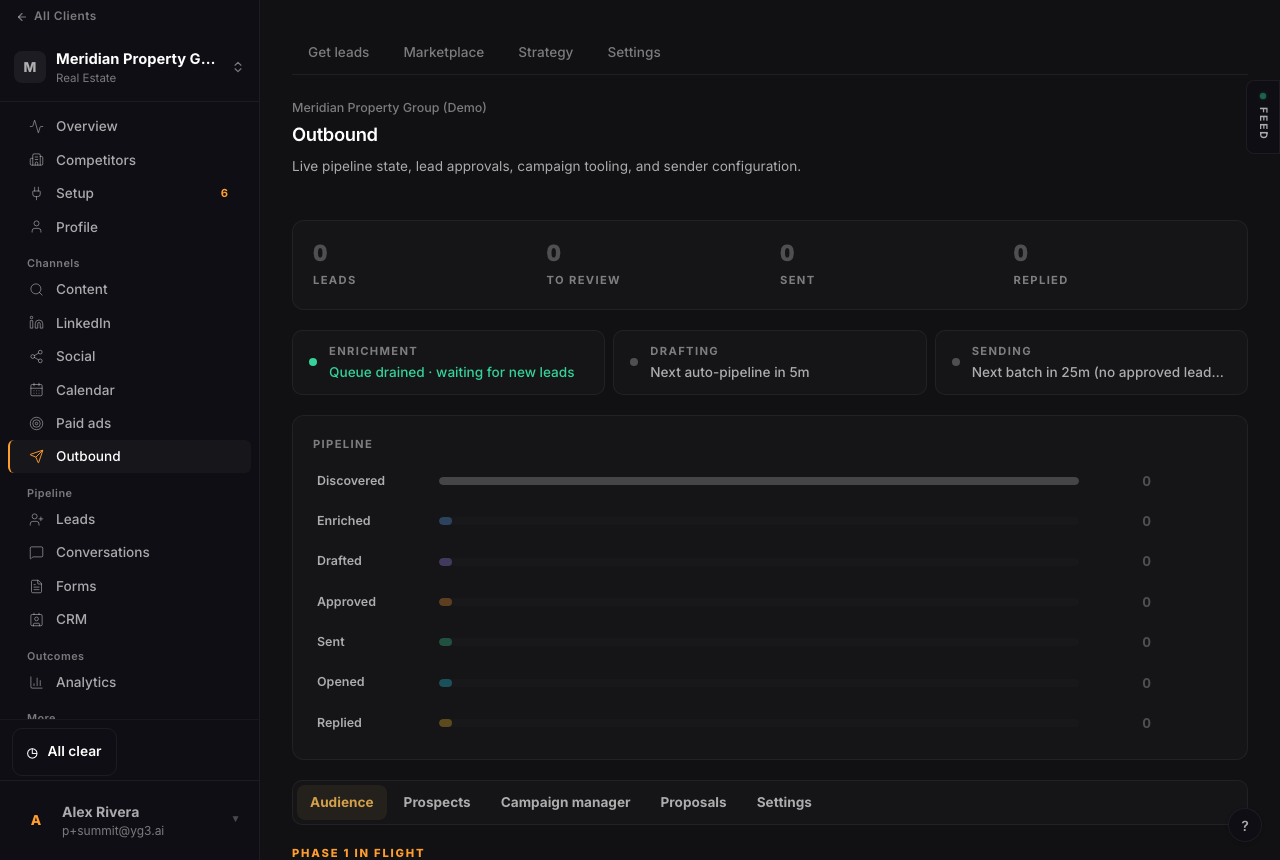Open the FEED side panel

1263,117
